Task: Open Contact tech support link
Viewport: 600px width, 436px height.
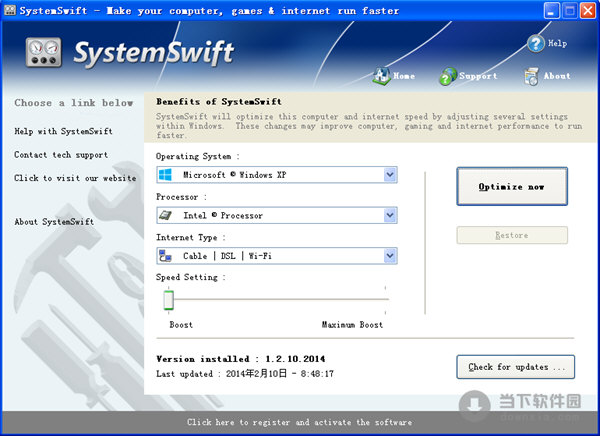Action: pyautogui.click(x=61, y=155)
